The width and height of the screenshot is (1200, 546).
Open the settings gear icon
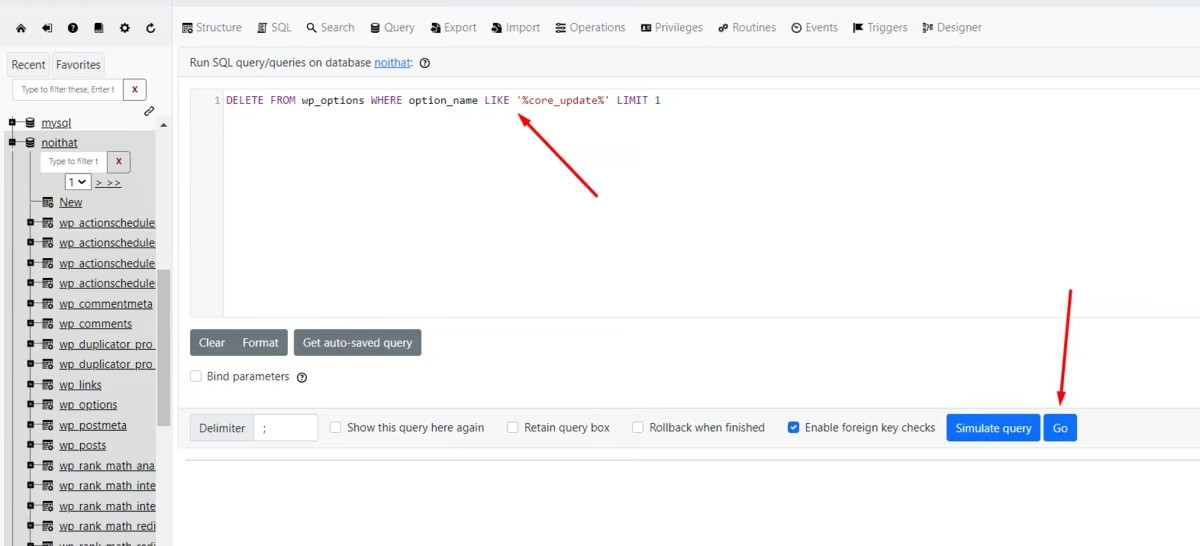coord(124,28)
